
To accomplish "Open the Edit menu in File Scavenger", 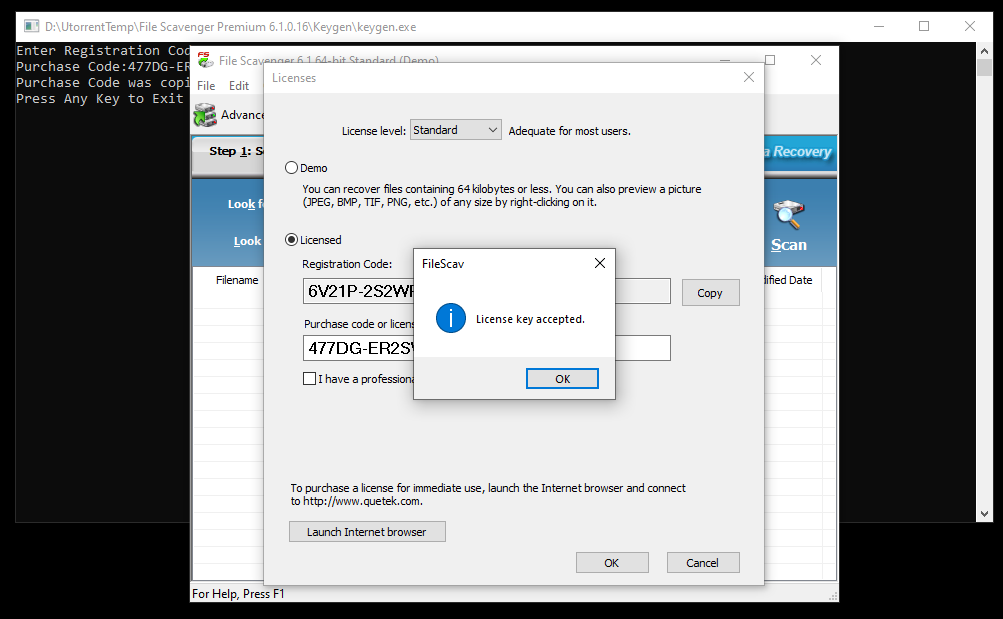I will click(x=239, y=86).
